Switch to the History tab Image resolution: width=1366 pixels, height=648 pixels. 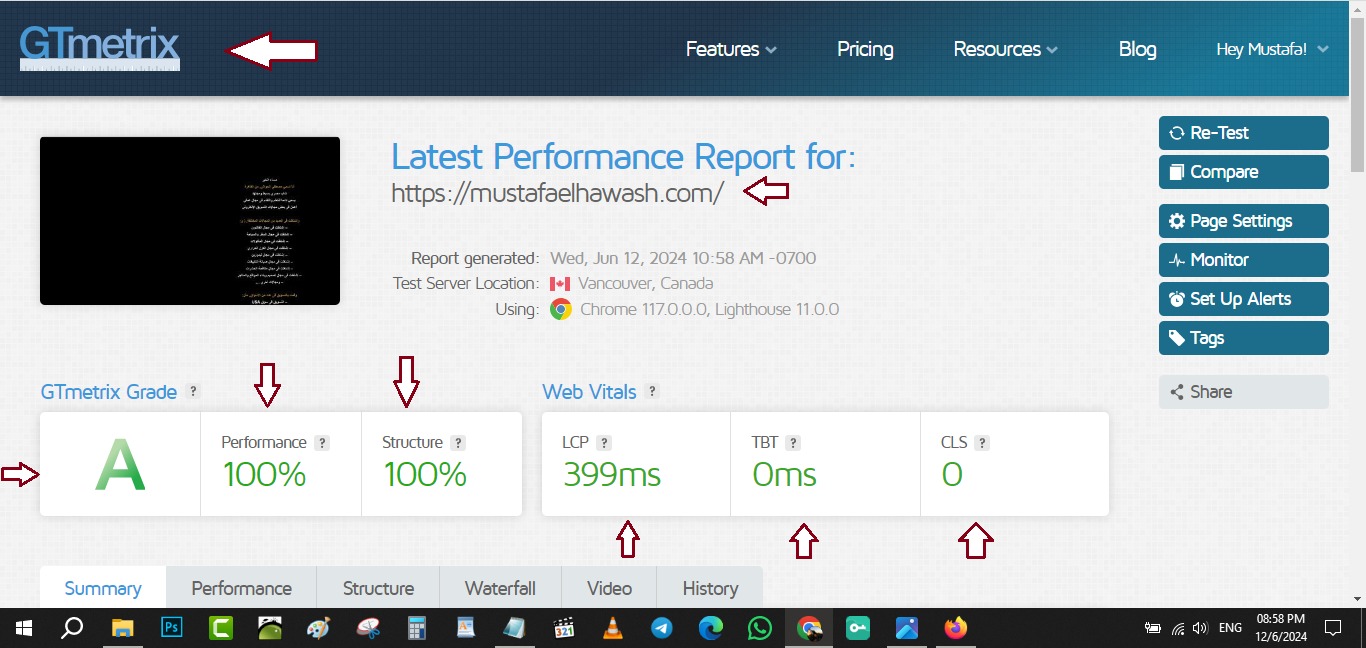pyautogui.click(x=710, y=588)
